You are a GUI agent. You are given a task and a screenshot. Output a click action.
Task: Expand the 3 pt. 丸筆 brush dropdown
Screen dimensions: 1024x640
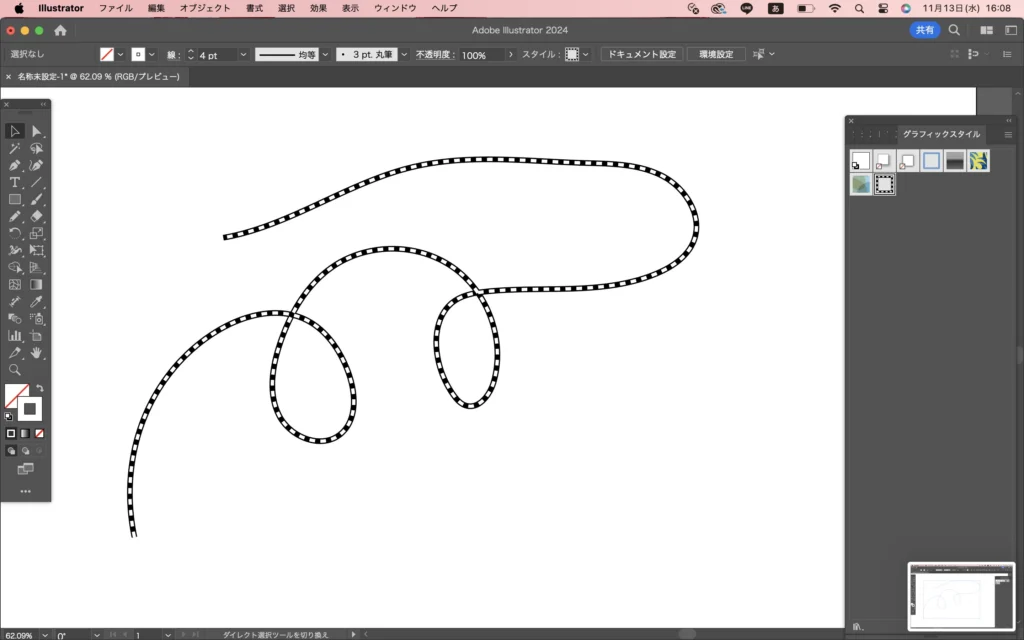click(405, 55)
